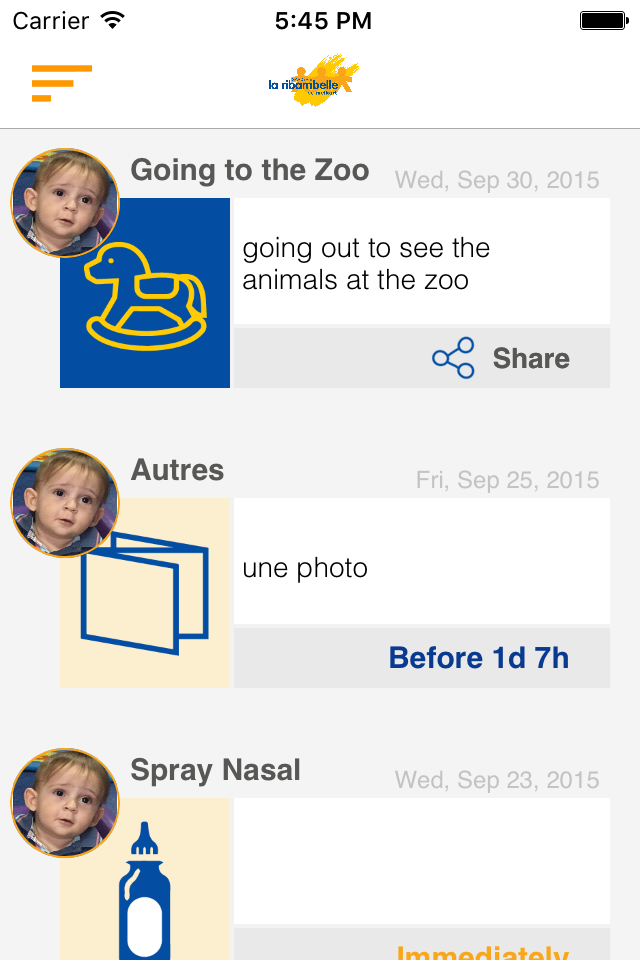Open the orange hamburger menu
The image size is (640, 960).
[x=61, y=83]
